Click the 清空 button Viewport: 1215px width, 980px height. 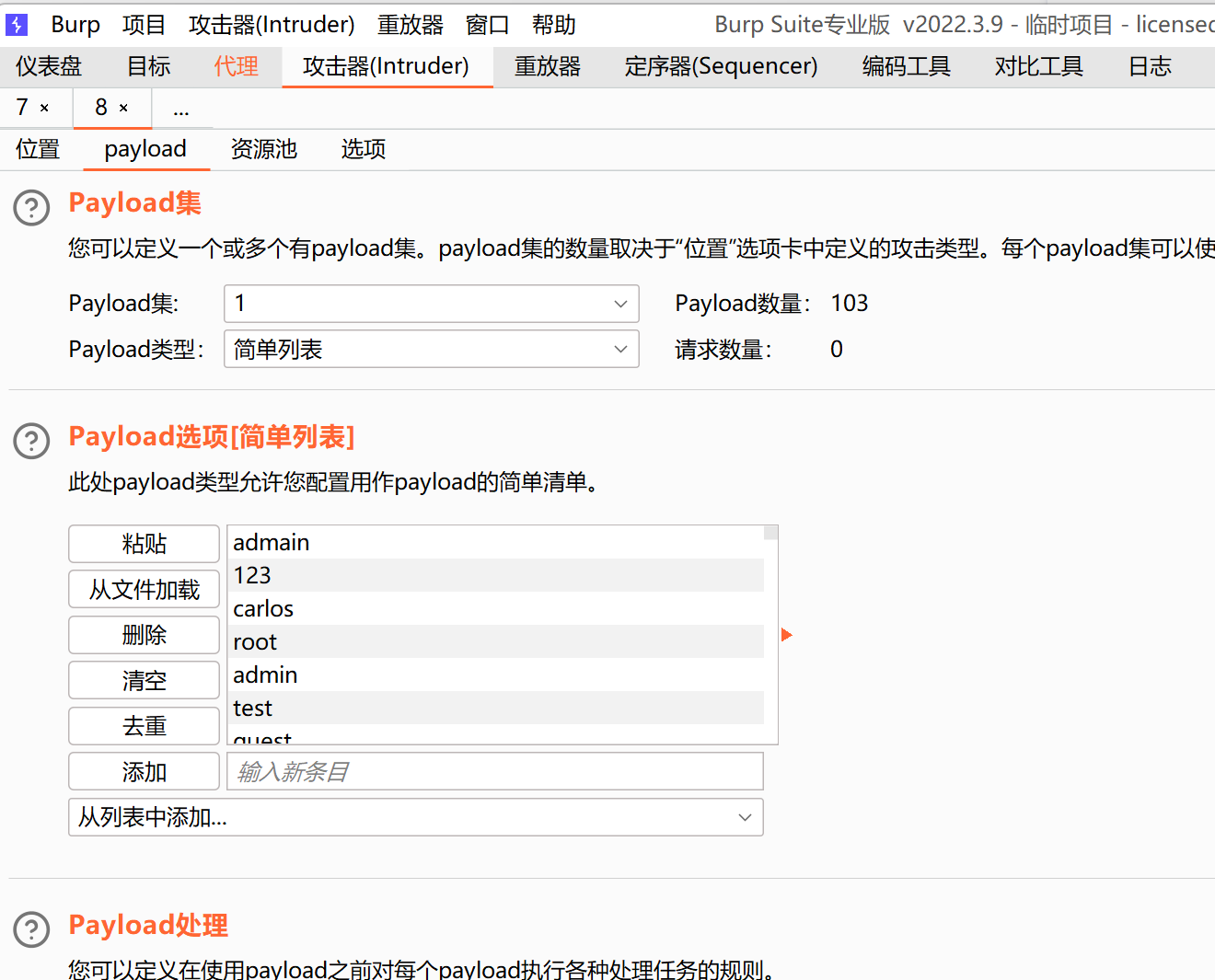[144, 681]
